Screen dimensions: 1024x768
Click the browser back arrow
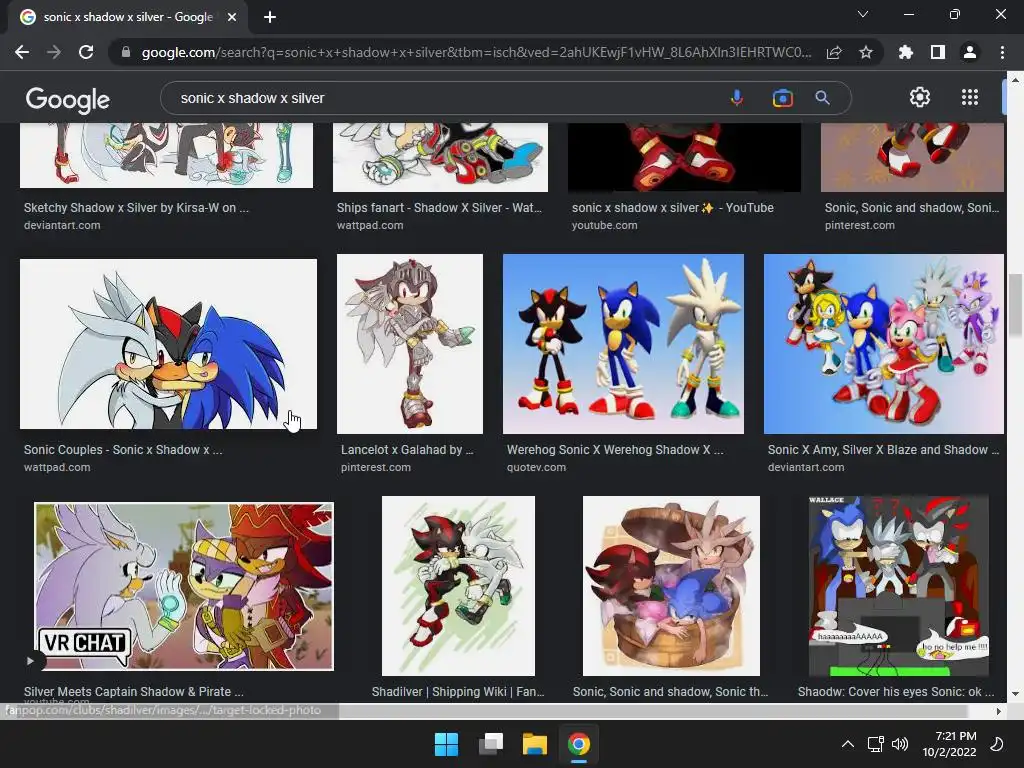[x=22, y=52]
